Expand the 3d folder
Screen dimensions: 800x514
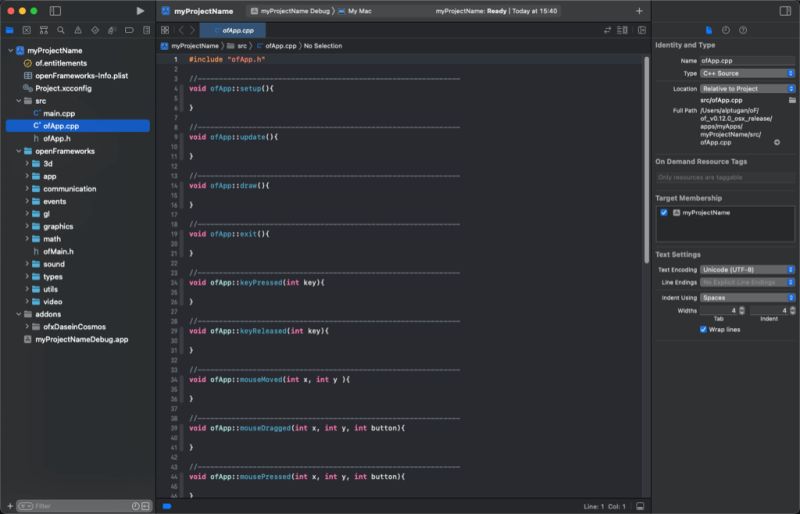[27, 163]
